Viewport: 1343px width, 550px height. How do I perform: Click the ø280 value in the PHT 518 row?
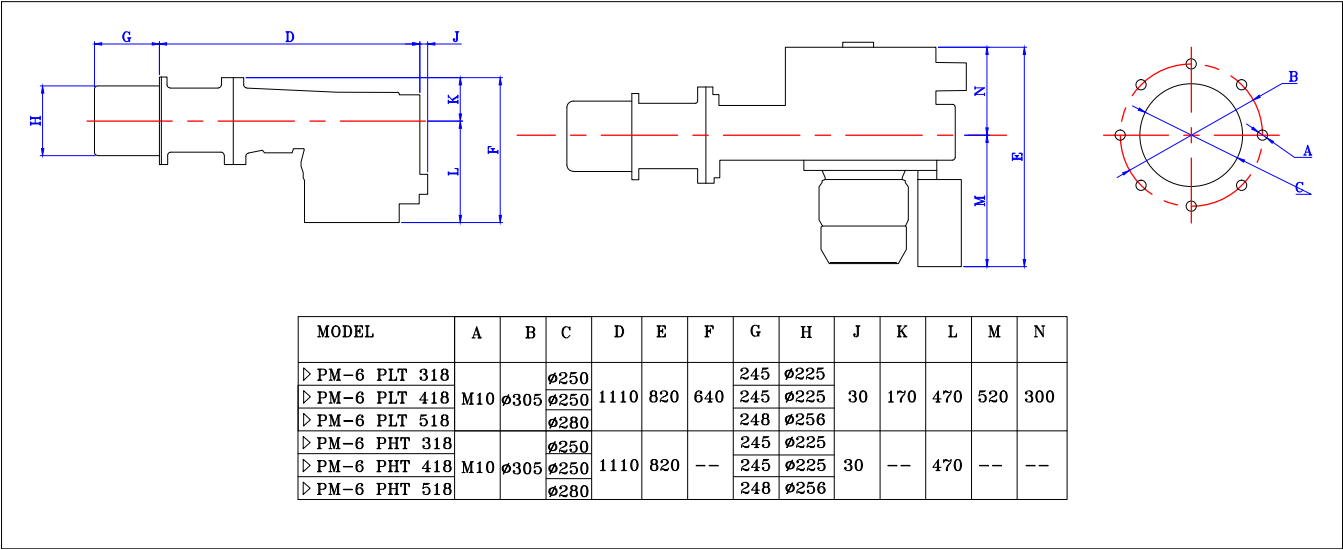(x=569, y=491)
